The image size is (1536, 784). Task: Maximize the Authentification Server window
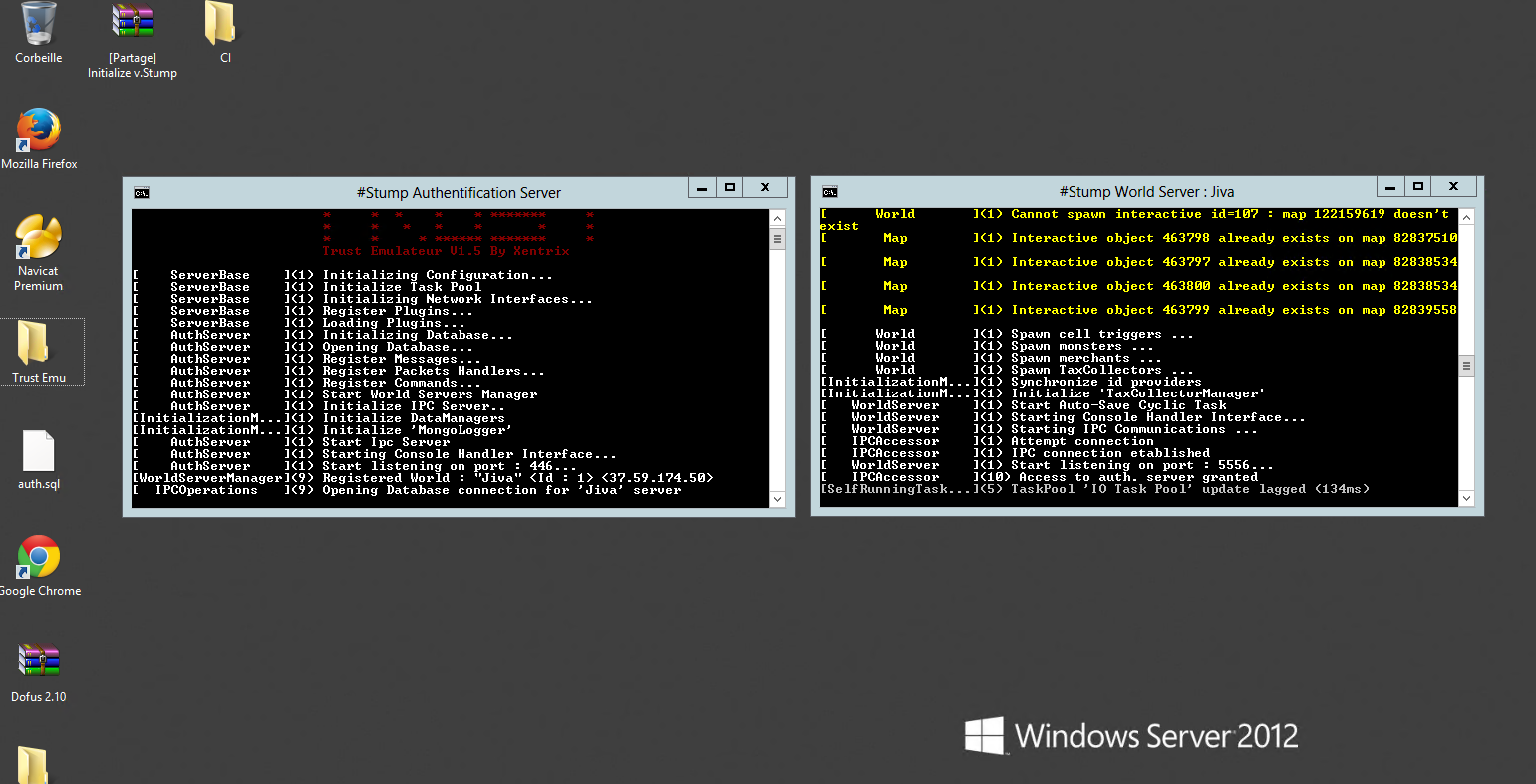point(730,188)
